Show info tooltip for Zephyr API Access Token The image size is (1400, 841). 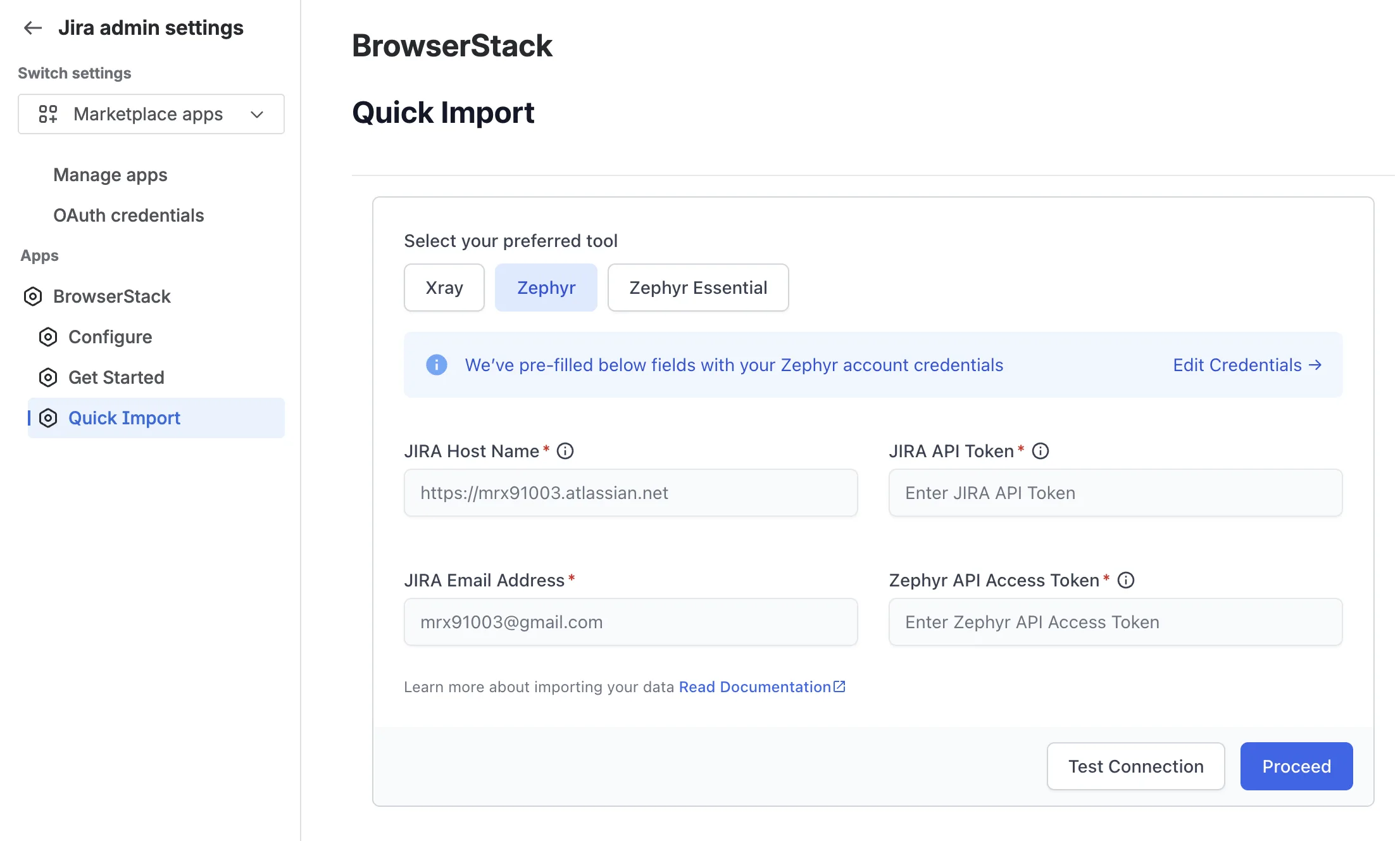click(1126, 580)
